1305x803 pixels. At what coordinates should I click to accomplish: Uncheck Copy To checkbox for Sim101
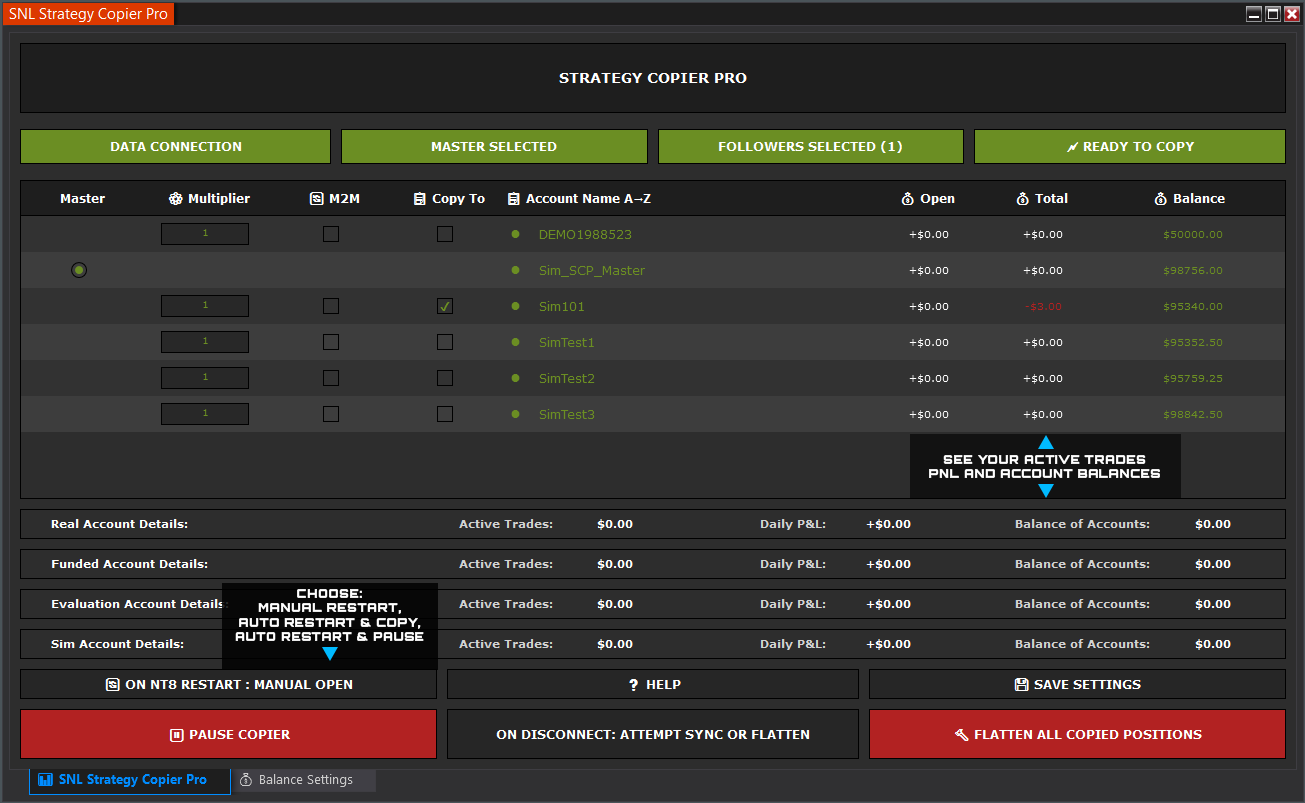pyautogui.click(x=445, y=306)
